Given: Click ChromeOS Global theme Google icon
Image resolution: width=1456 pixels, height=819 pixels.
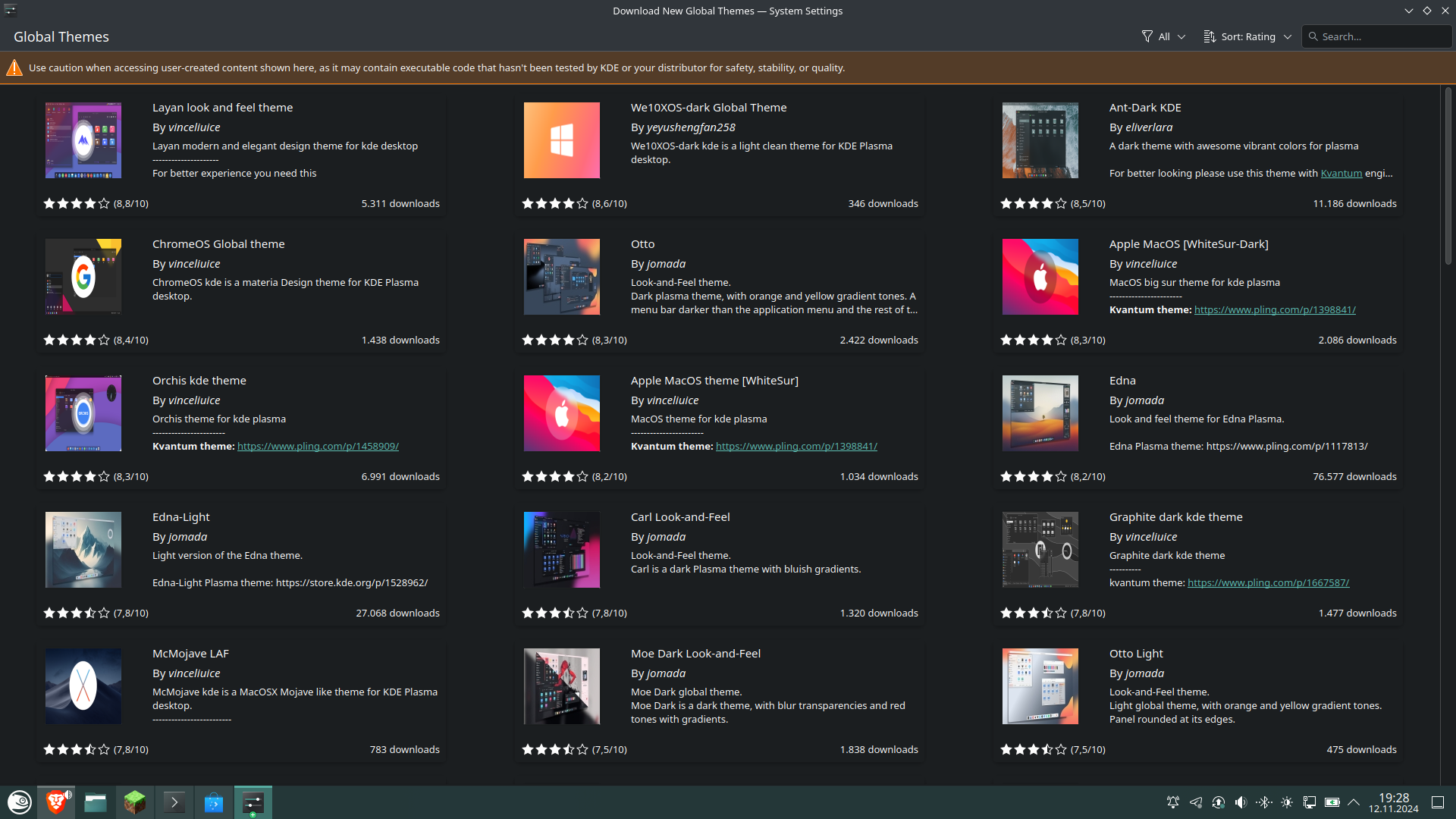Looking at the screenshot, I should point(83,277).
